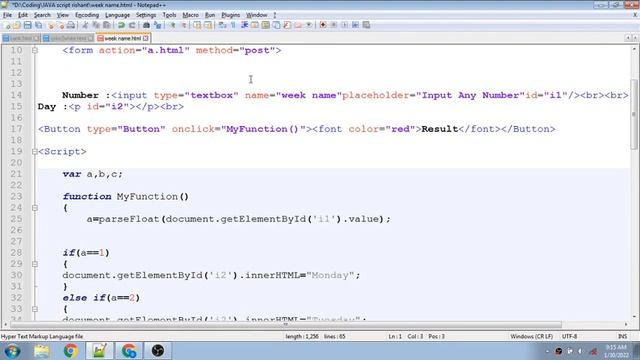Open the File menu
640x360 pixels.
coord(7,15)
